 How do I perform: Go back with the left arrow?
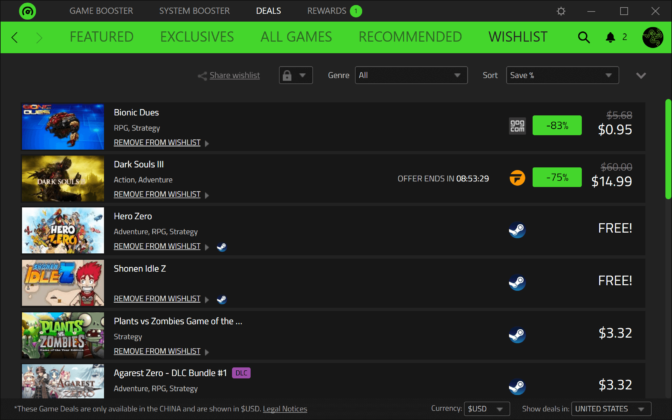(x=15, y=37)
